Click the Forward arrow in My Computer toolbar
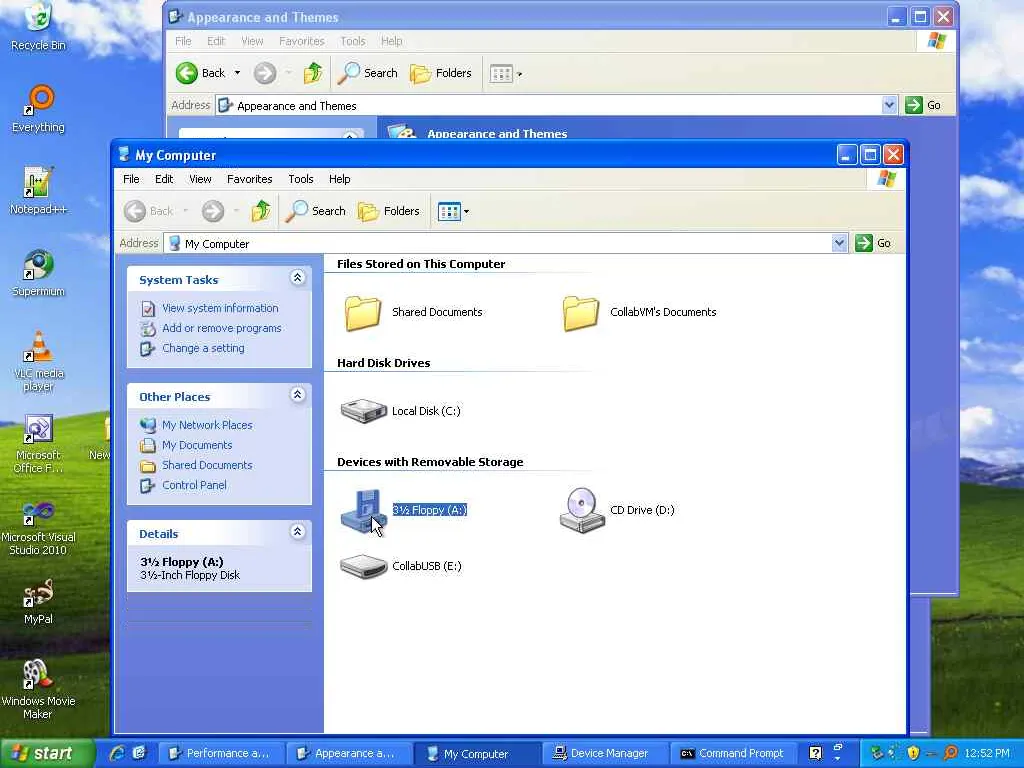 click(213, 211)
